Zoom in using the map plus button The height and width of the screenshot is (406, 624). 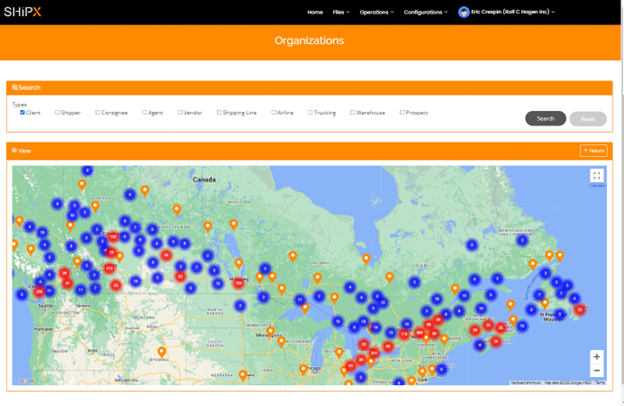(596, 357)
